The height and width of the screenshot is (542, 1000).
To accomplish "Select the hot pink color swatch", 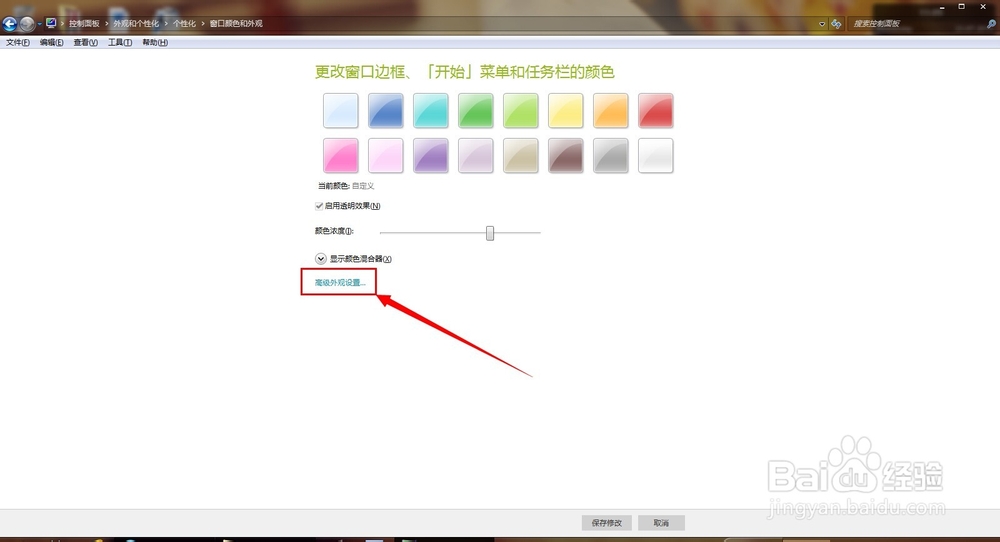I will pos(341,156).
